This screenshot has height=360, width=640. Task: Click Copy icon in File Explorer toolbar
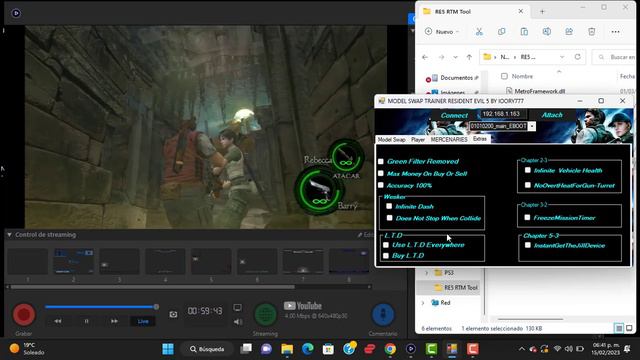click(x=502, y=31)
